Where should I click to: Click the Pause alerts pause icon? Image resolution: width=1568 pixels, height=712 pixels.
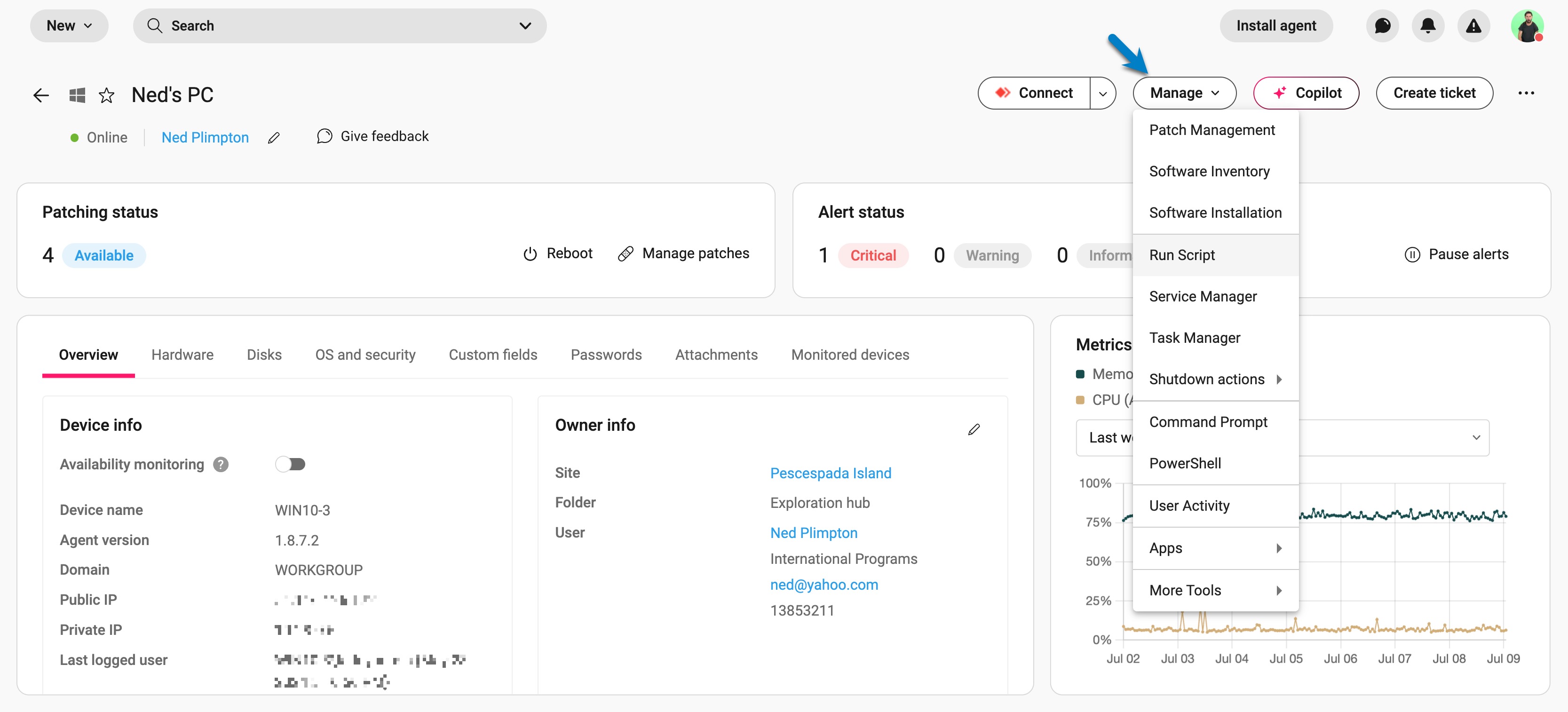pyautogui.click(x=1412, y=254)
